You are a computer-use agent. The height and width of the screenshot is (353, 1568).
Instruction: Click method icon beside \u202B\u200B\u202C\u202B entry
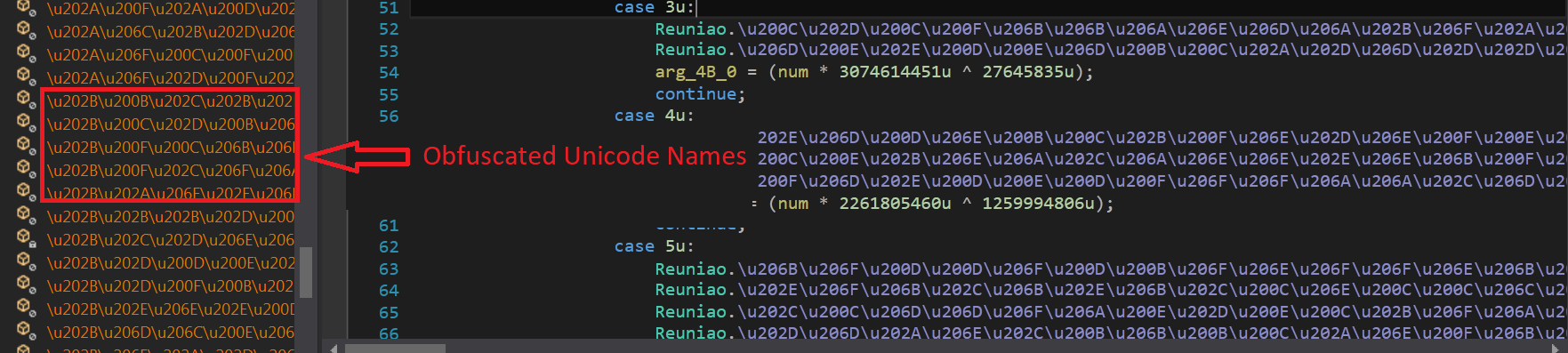pos(26,100)
